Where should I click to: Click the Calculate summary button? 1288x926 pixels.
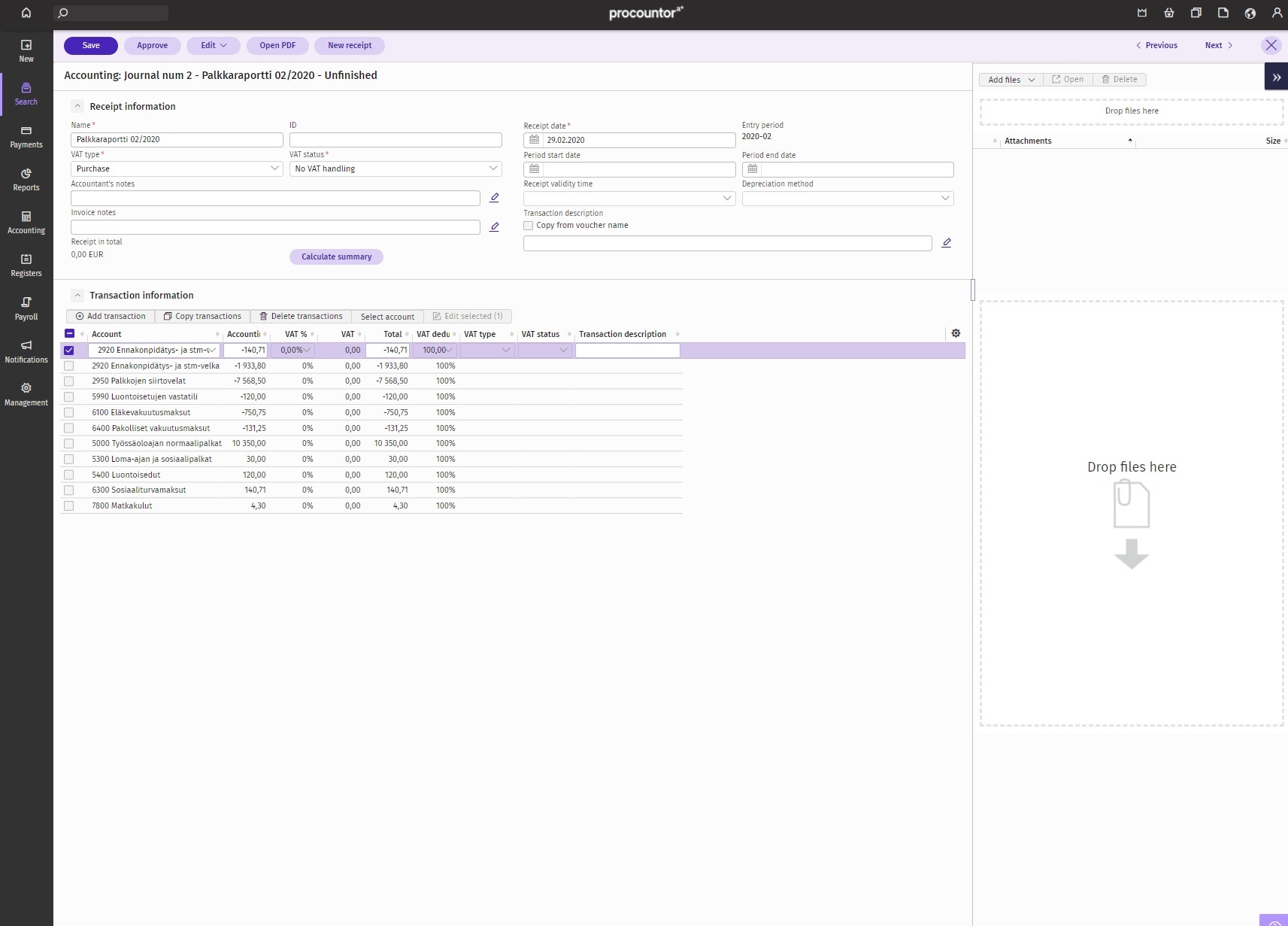[336, 257]
